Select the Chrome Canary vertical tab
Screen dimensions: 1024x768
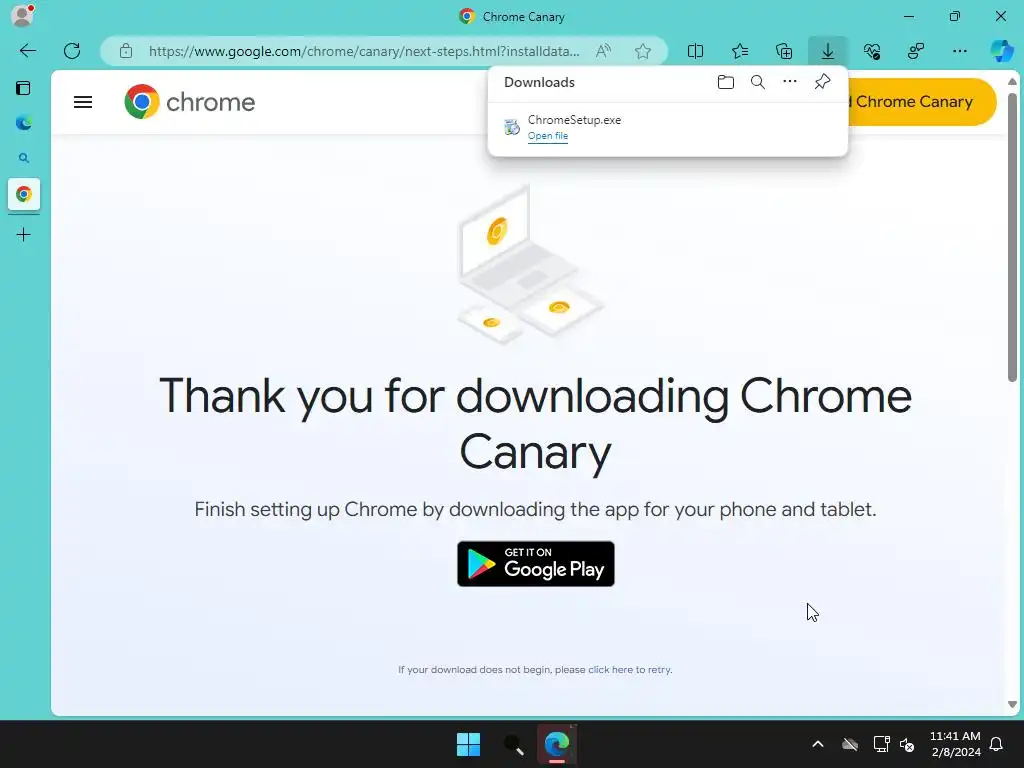pyautogui.click(x=24, y=194)
